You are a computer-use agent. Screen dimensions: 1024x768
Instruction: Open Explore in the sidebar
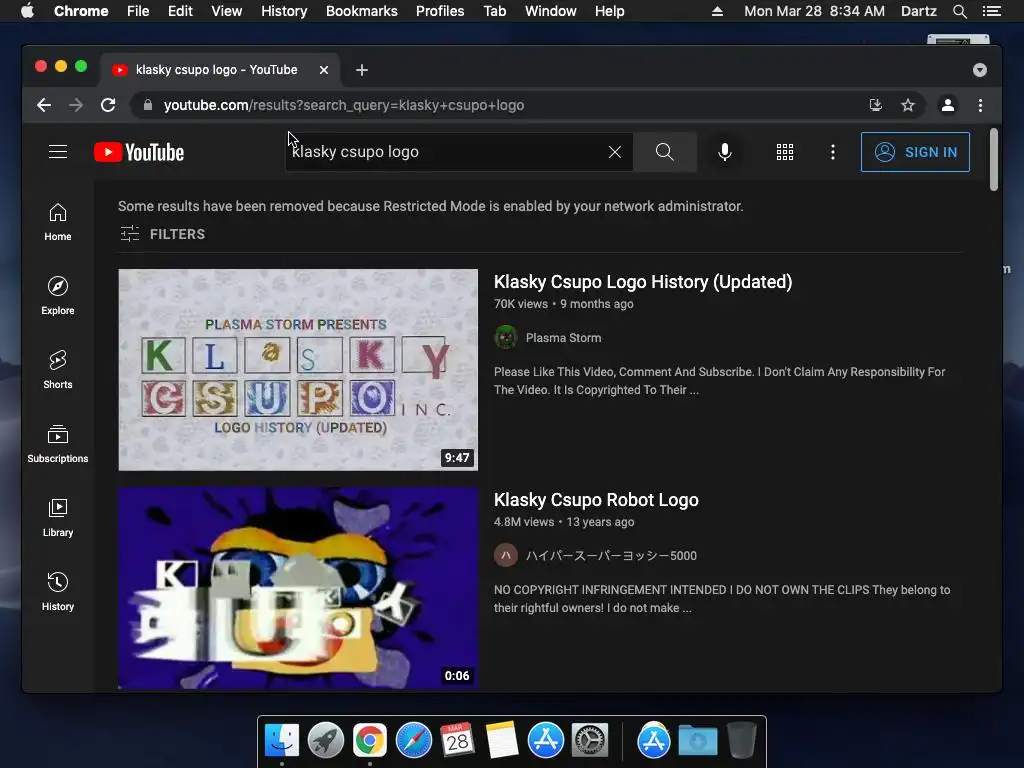(58, 296)
